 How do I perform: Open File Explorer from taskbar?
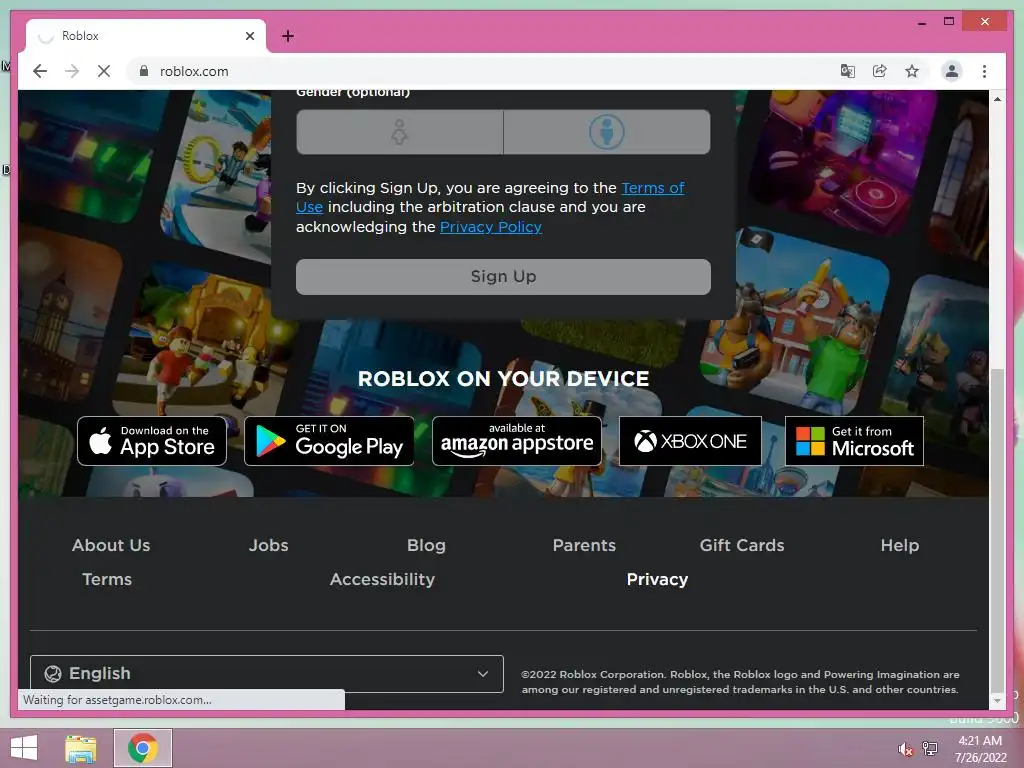tap(81, 748)
